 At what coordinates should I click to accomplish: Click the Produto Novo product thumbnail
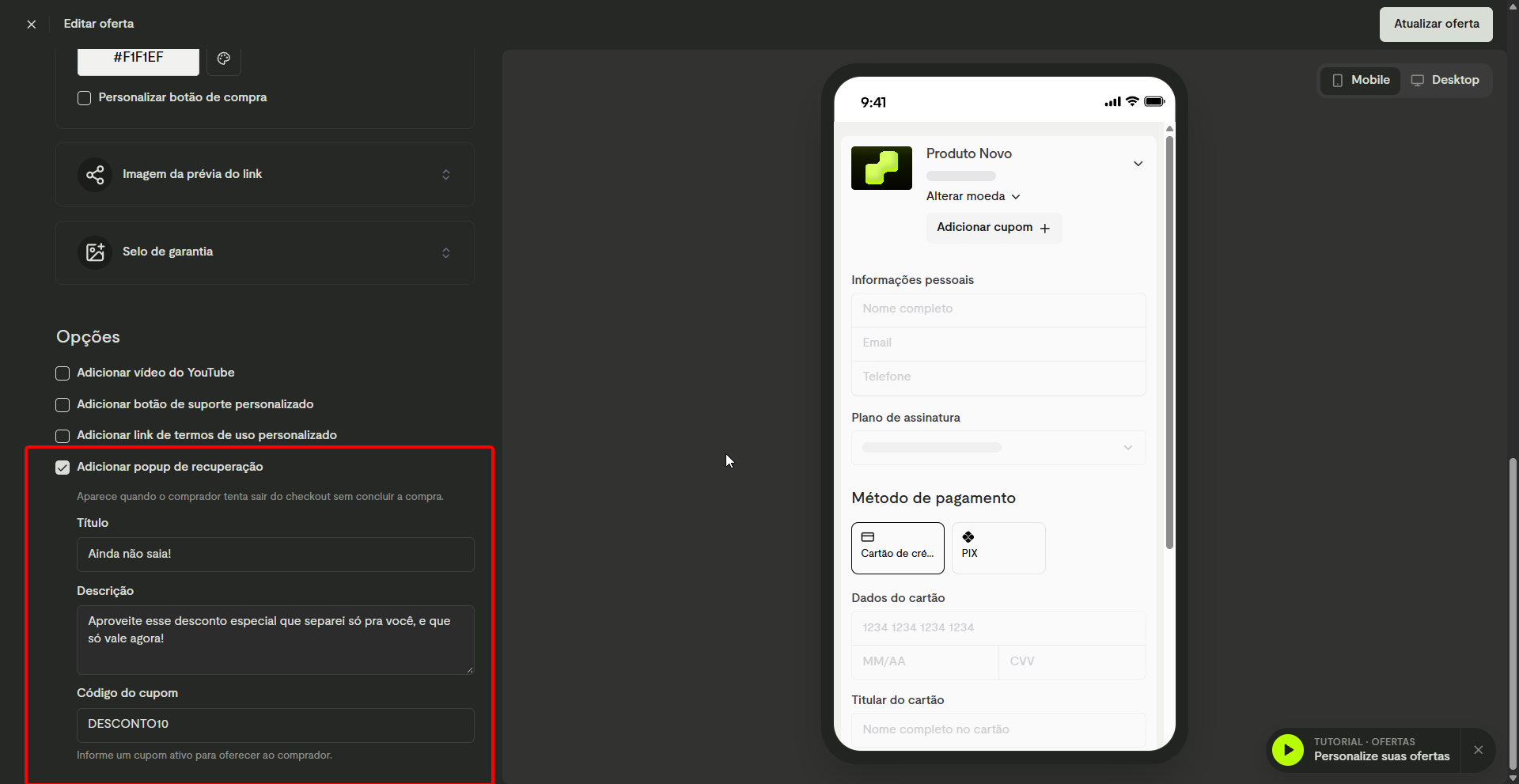881,168
